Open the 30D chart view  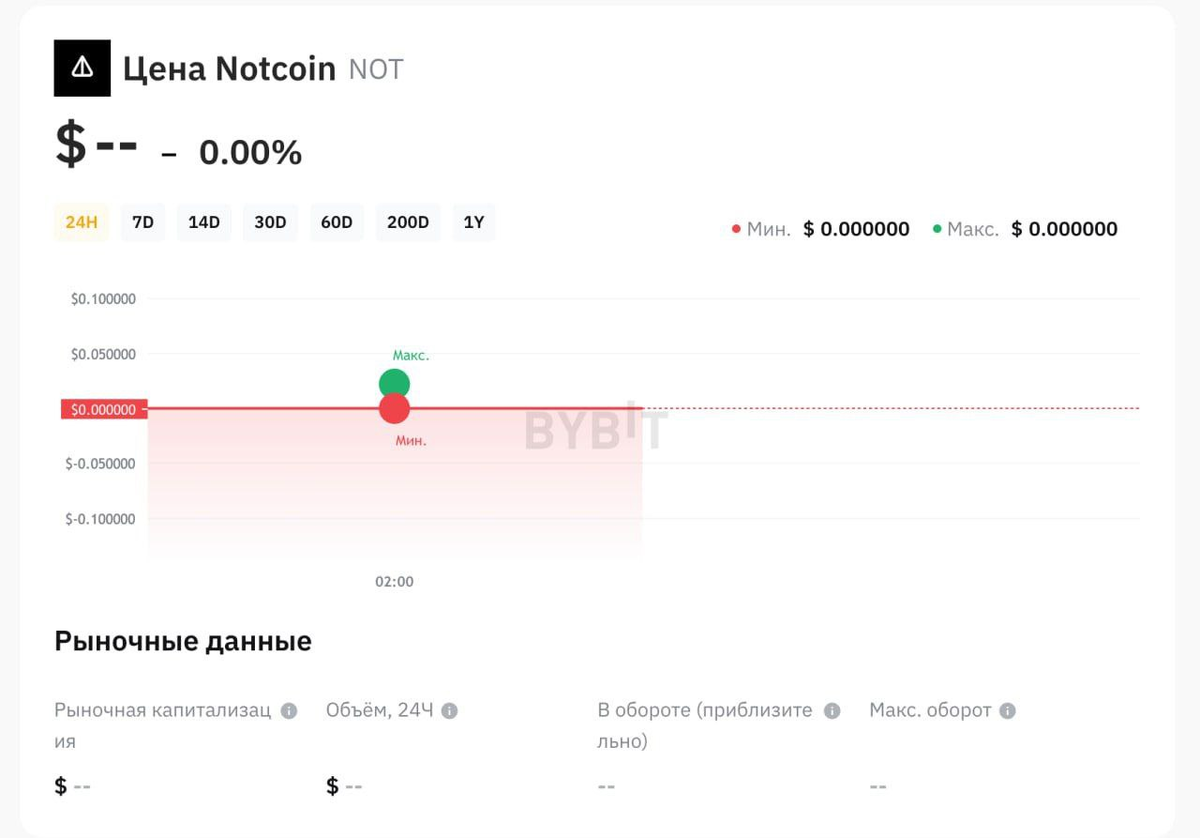[x=270, y=222]
